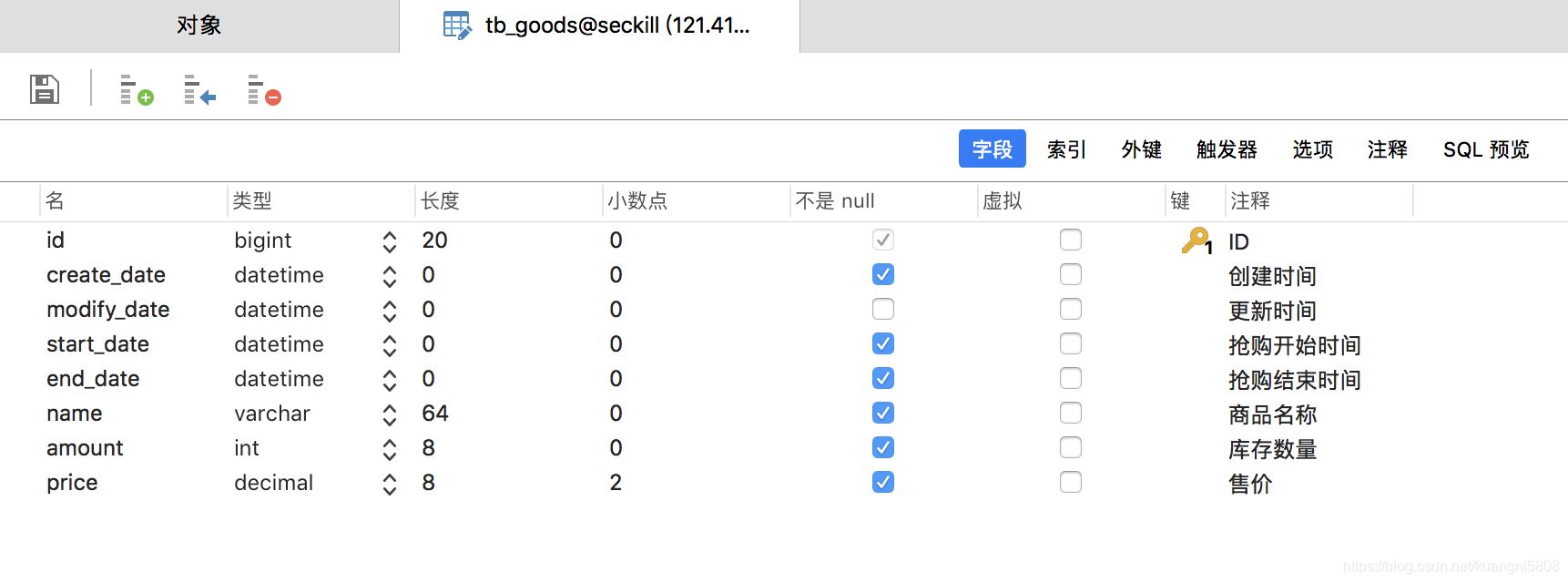The height and width of the screenshot is (583, 1568).
Task: Open the 触发器 section
Action: click(1225, 149)
